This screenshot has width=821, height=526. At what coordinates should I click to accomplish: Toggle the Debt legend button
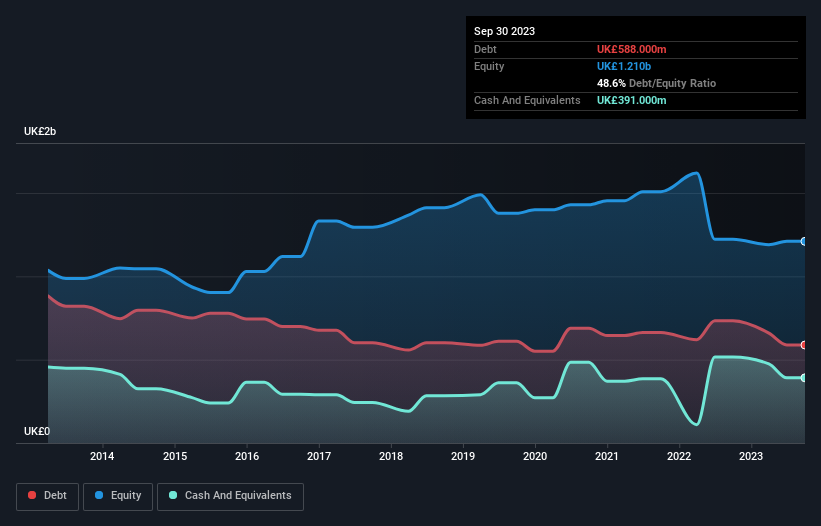[46, 495]
